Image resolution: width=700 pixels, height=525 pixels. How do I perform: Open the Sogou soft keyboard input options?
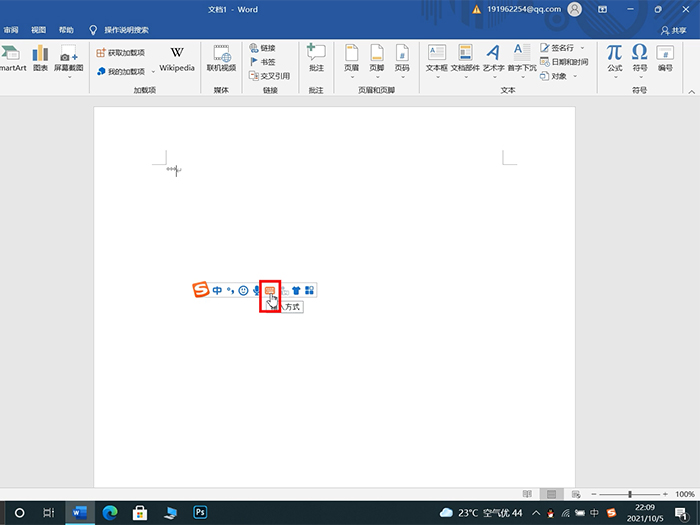tap(270, 290)
